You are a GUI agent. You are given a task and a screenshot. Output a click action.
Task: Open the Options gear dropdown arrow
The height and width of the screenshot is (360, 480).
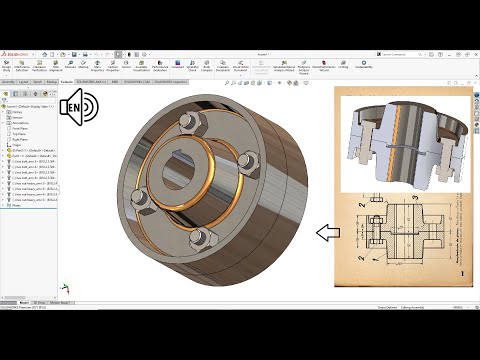[149, 54]
